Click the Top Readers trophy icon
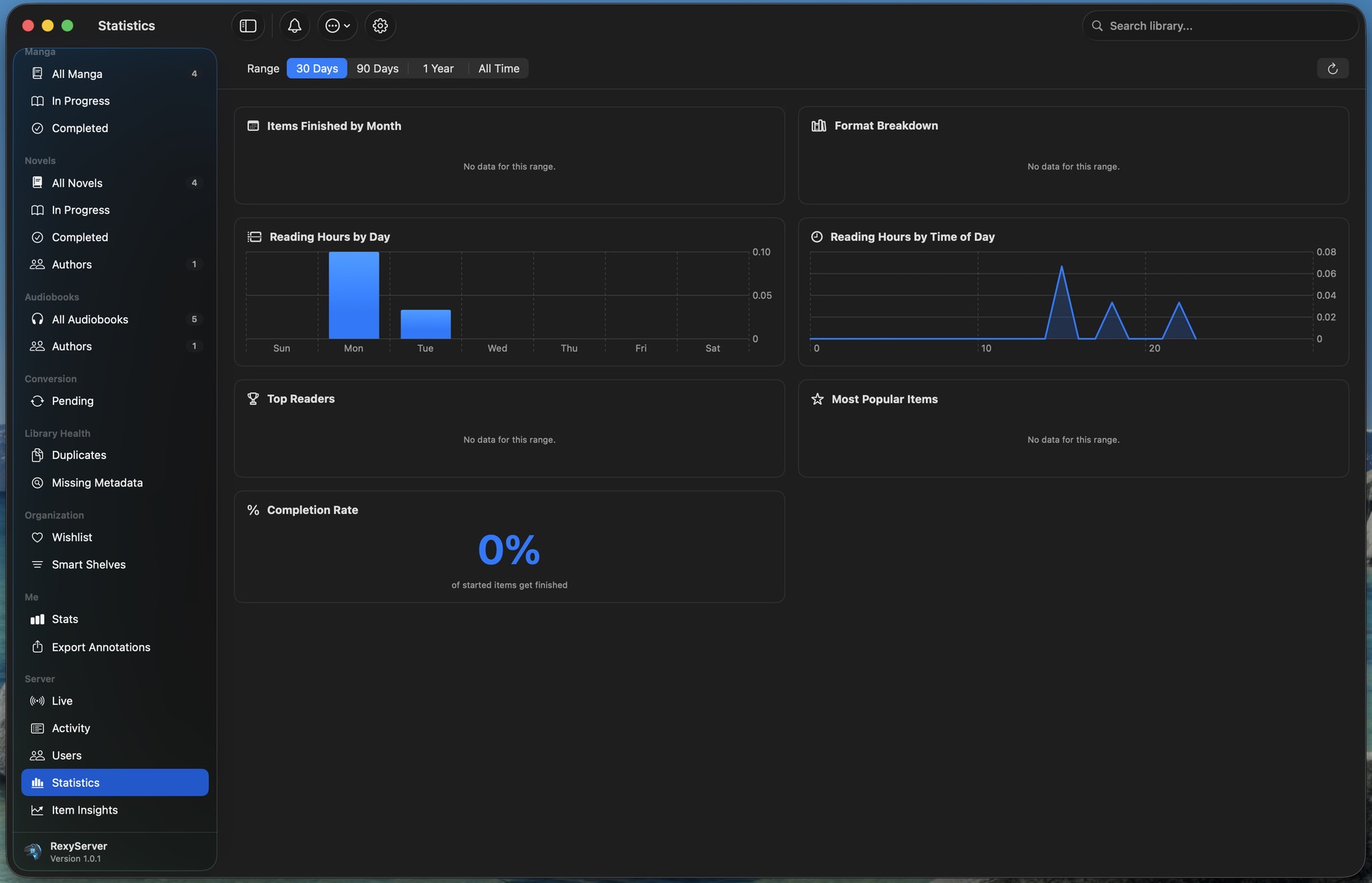1372x883 pixels. 253,399
